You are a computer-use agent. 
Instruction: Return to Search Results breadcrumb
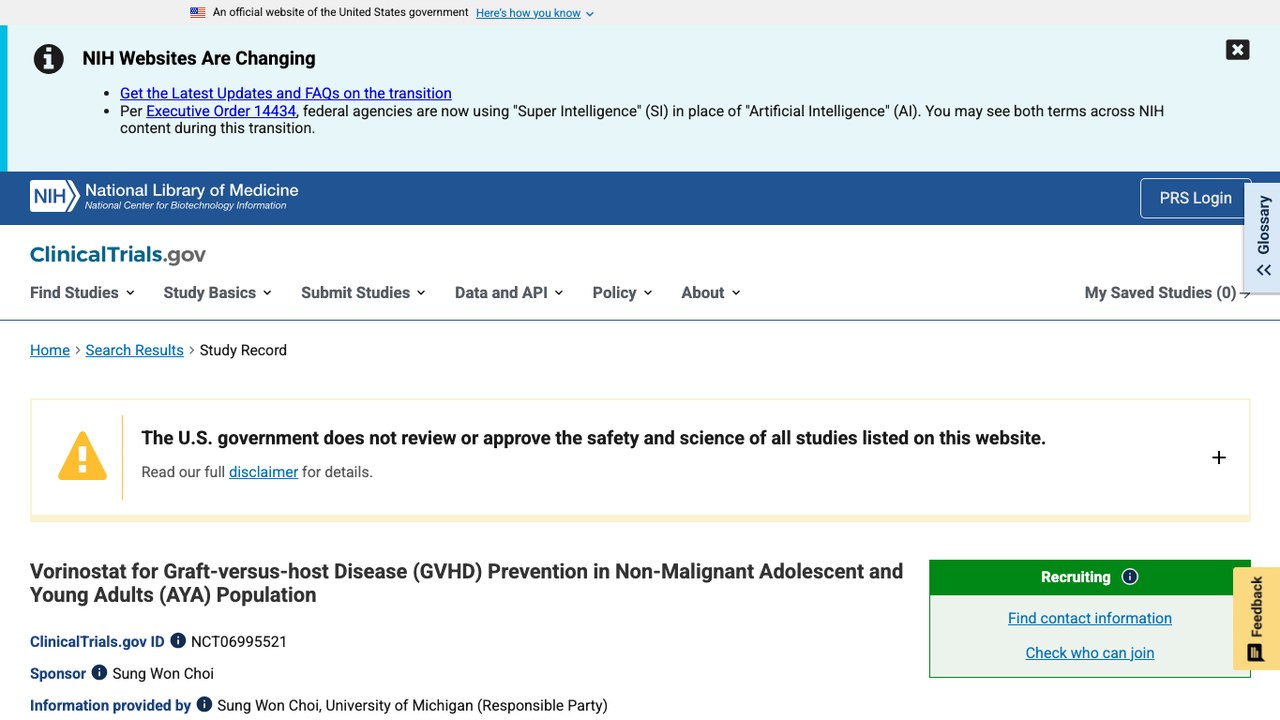click(135, 350)
